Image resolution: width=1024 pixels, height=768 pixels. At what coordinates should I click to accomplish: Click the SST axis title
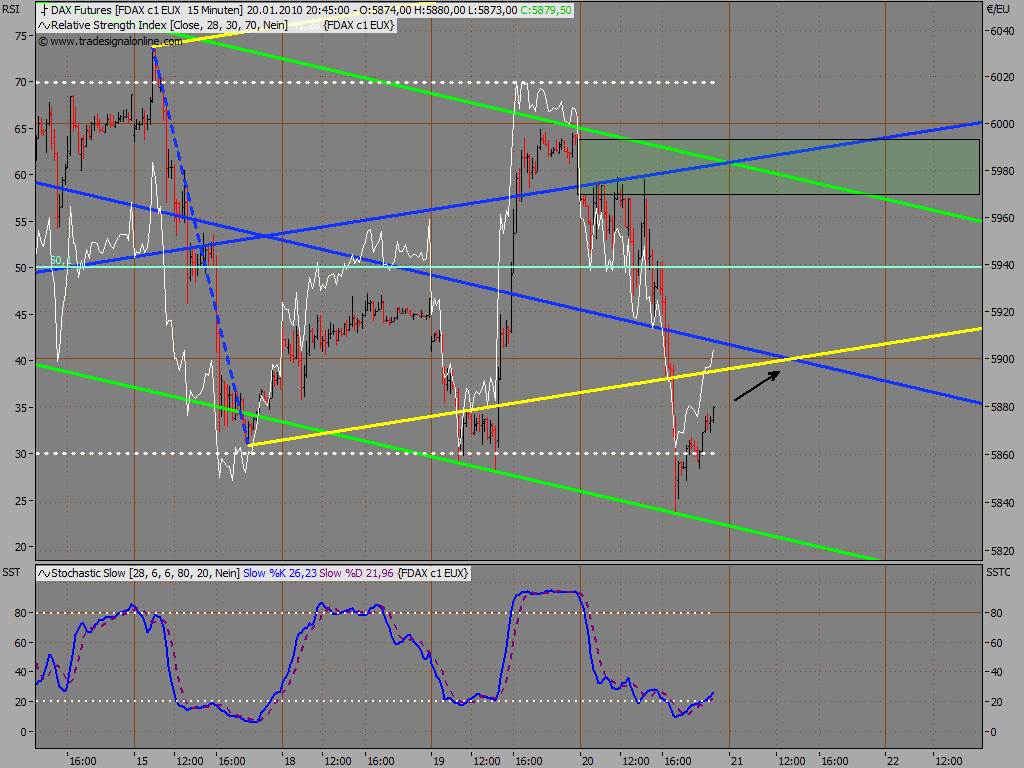coord(11,573)
